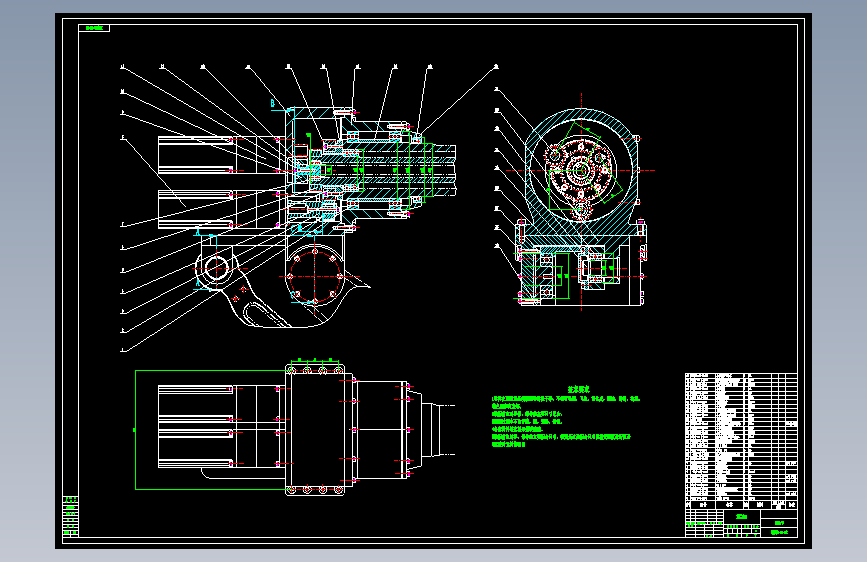This screenshot has width=867, height=562.
Task: Click the planetary gear center in right section view
Action: [581, 170]
